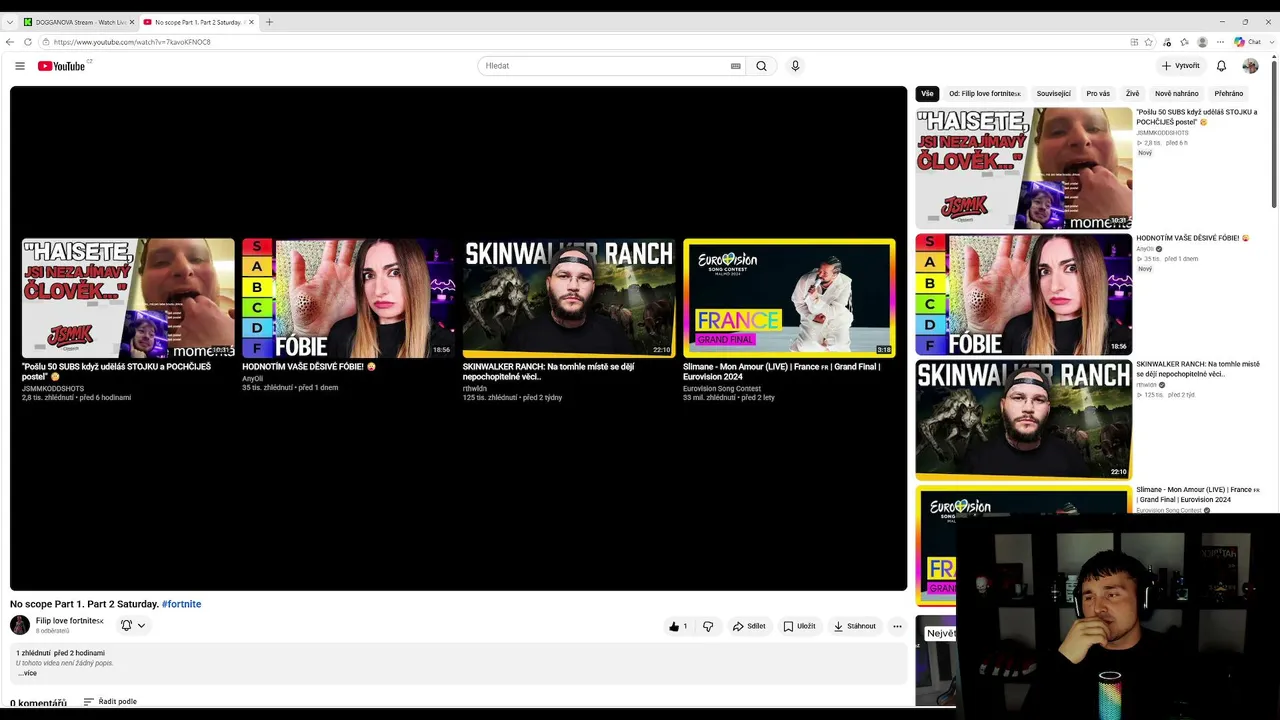Screen dimensions: 1280x720
Task: Open end-screen title 'Slimane - Mon Amour (LIVE)'
Action: (x=781, y=371)
